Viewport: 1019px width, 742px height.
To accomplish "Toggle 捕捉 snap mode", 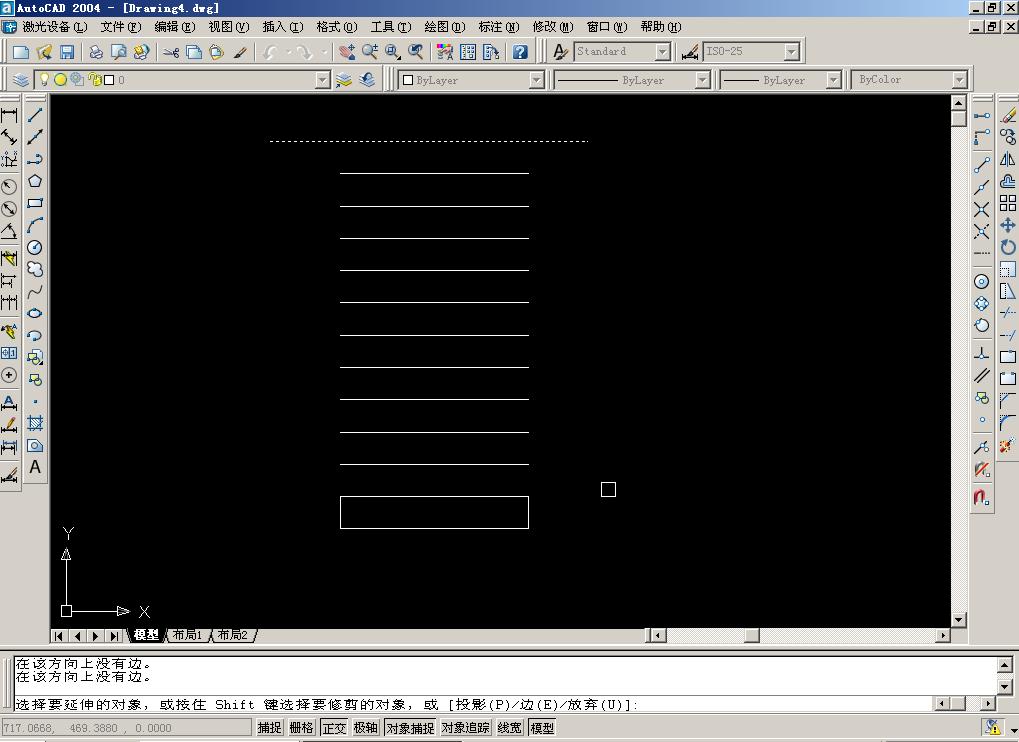I will (x=269, y=728).
